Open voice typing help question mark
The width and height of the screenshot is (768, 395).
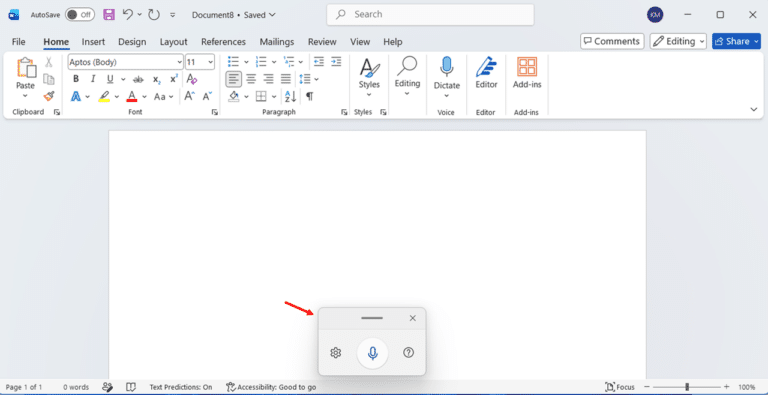(408, 352)
